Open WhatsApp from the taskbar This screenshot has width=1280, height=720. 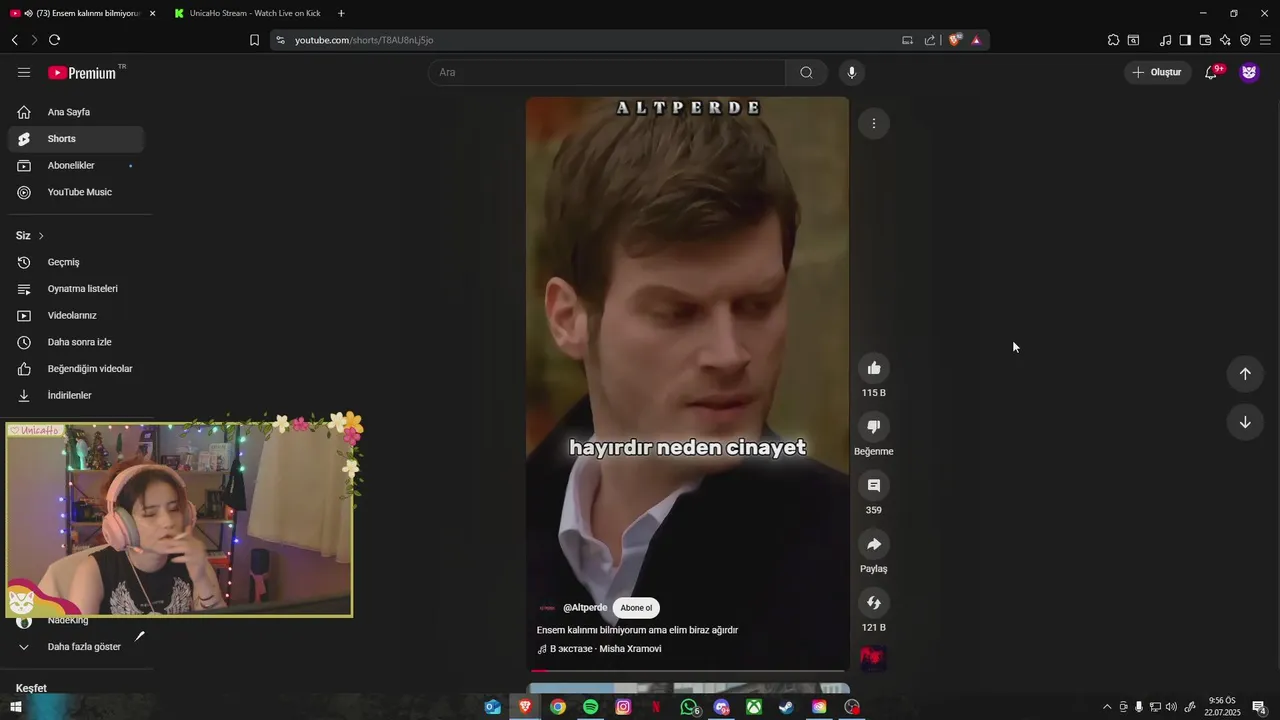[688, 707]
